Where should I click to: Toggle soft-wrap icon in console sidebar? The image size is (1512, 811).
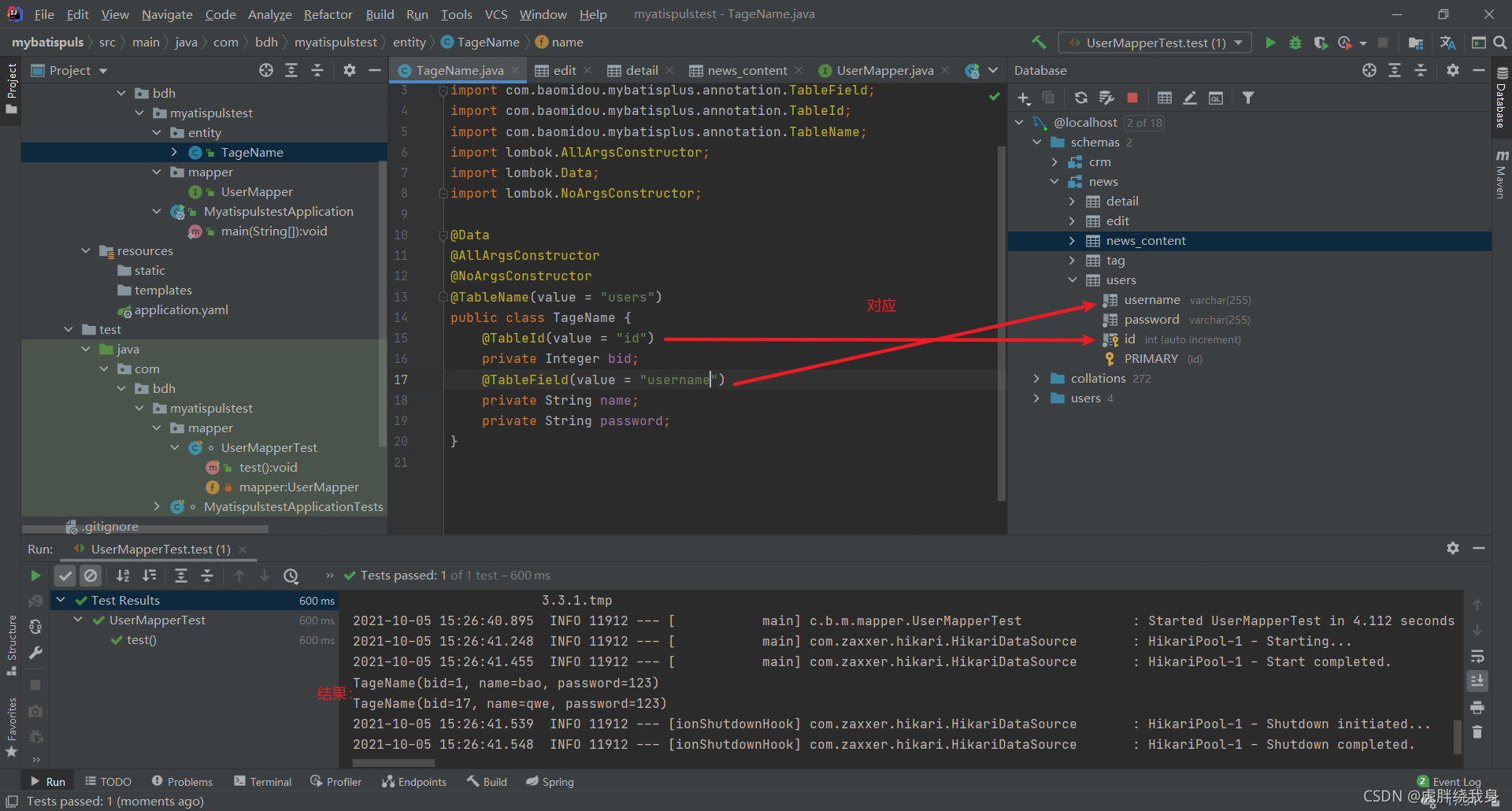point(1477,656)
